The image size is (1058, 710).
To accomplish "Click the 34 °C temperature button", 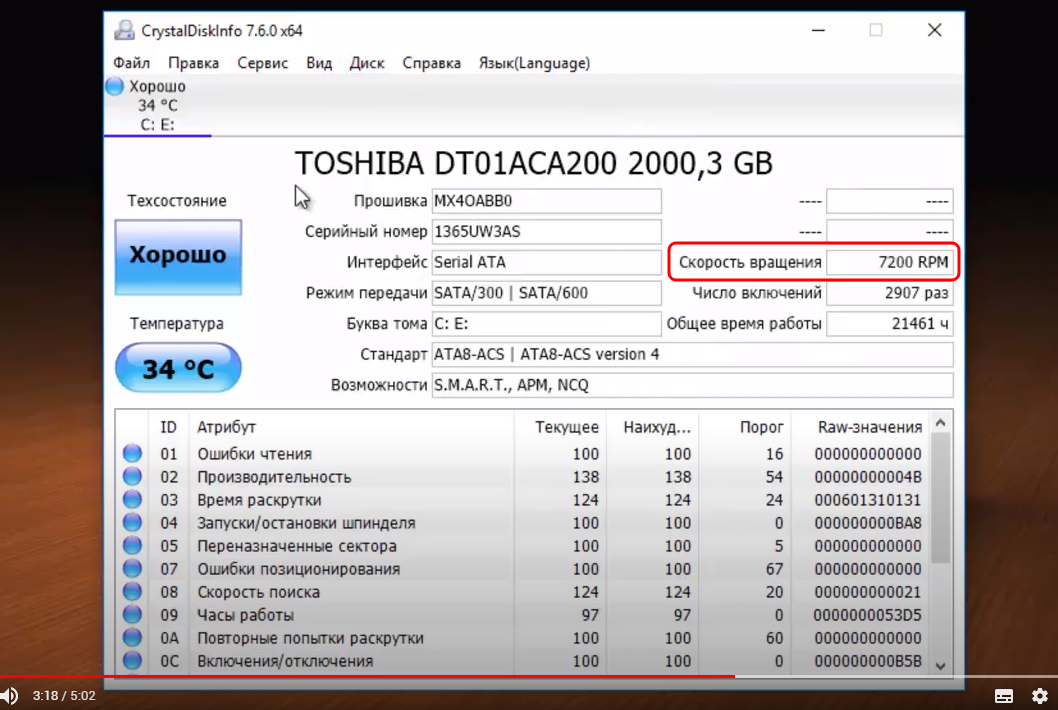I will coord(178,368).
